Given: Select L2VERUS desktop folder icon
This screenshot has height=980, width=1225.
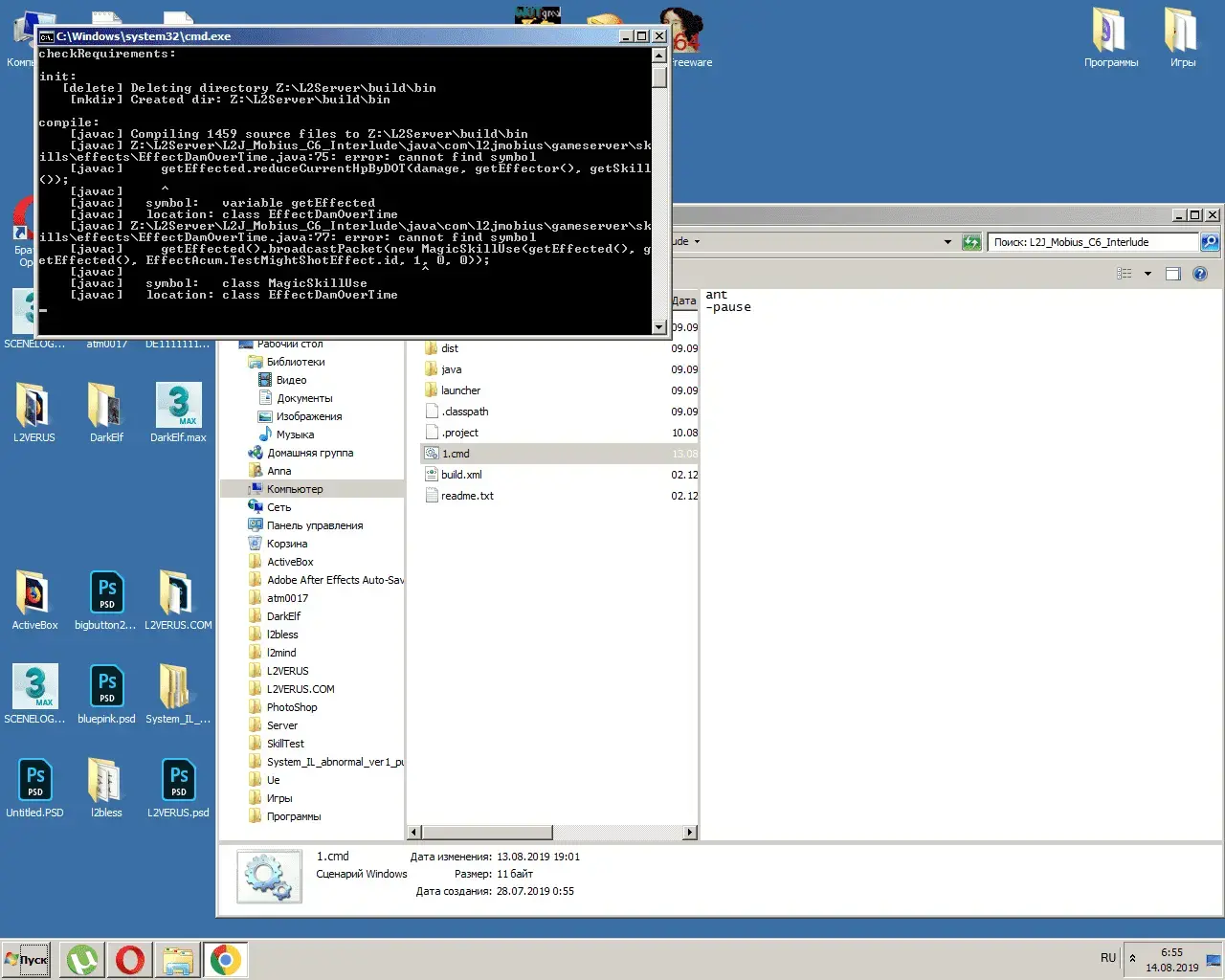Looking at the screenshot, I should pyautogui.click(x=34, y=412).
